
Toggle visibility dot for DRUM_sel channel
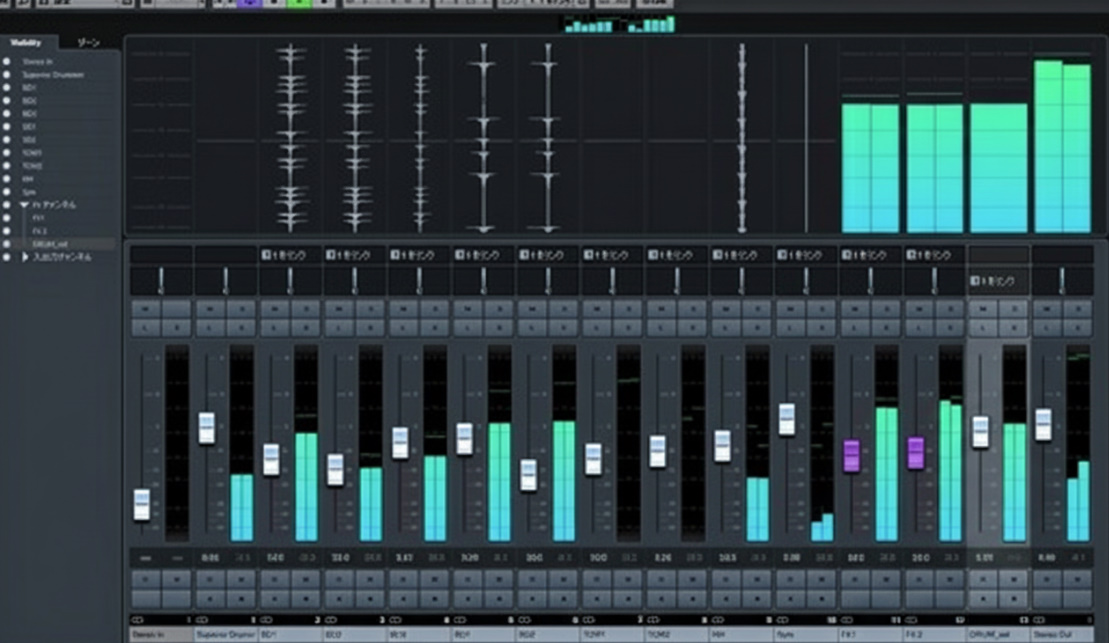click(7, 243)
